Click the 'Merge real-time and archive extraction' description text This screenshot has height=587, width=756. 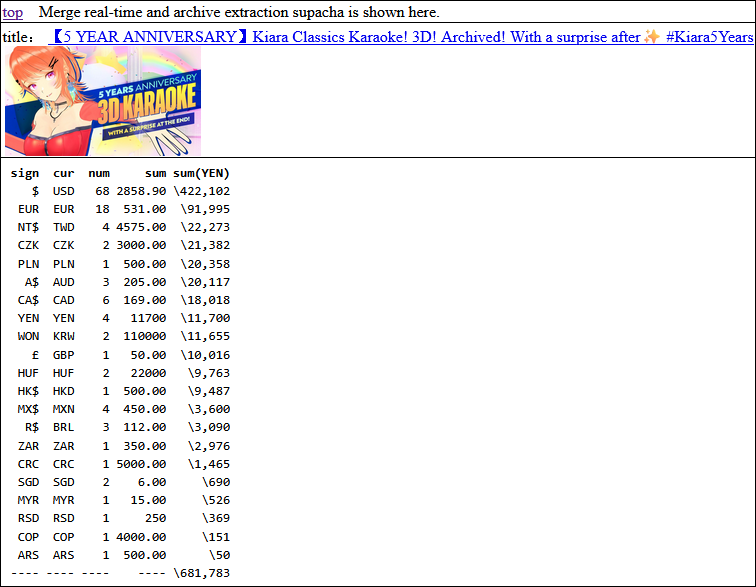(x=239, y=12)
